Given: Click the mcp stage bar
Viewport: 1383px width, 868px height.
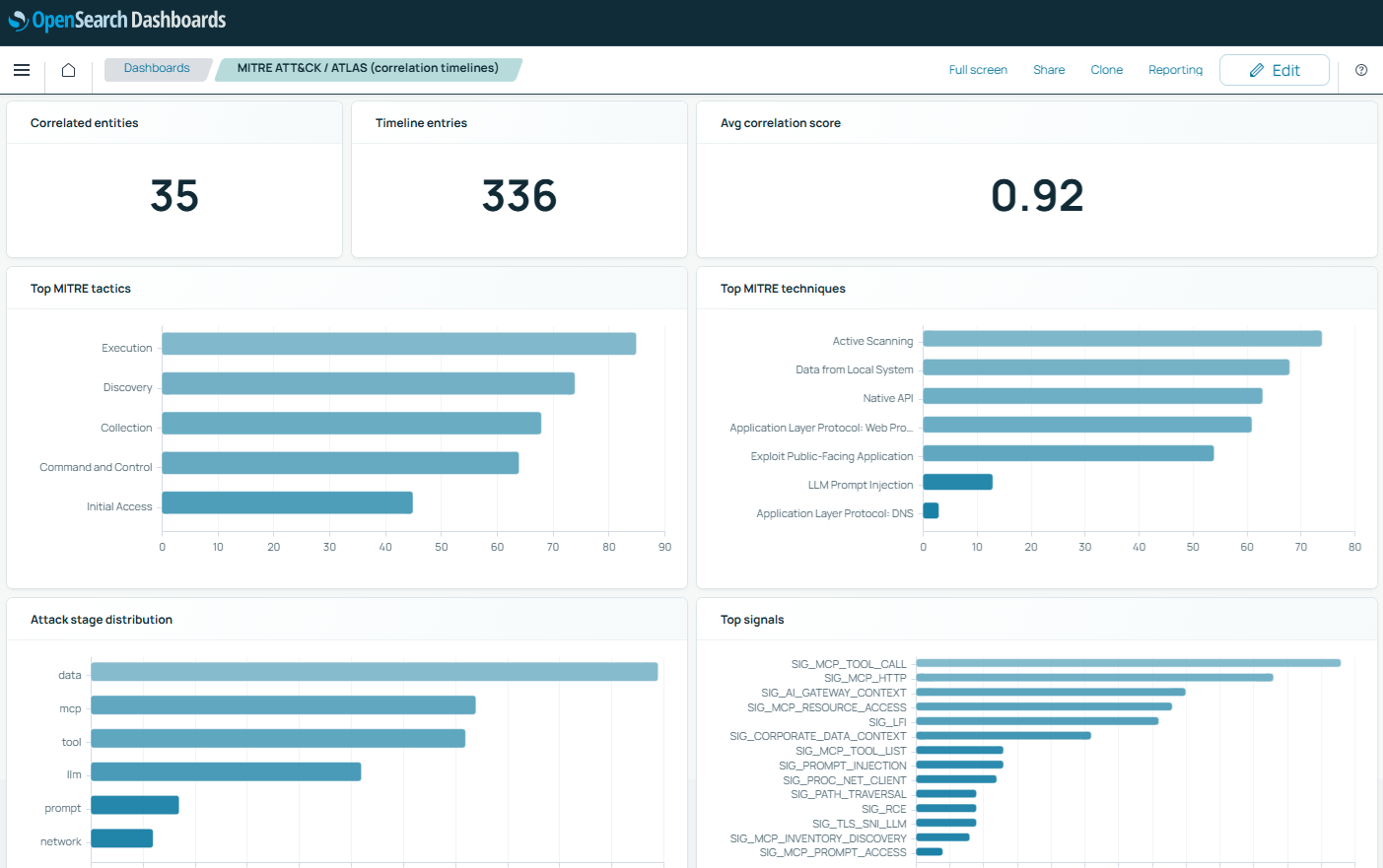Looking at the screenshot, I should pyautogui.click(x=284, y=705).
